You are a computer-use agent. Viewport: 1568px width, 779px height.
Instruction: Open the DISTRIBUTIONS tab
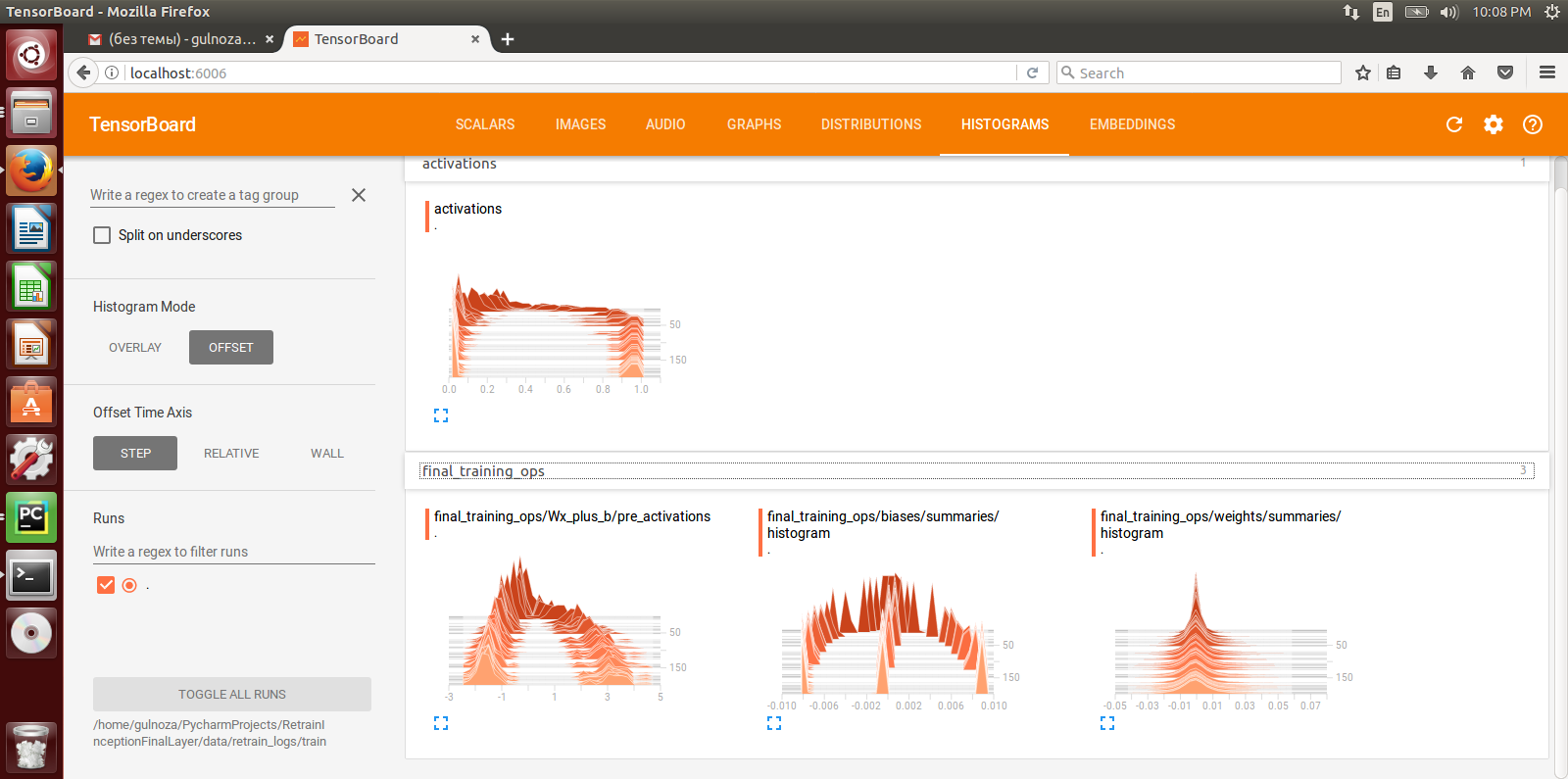[x=871, y=124]
